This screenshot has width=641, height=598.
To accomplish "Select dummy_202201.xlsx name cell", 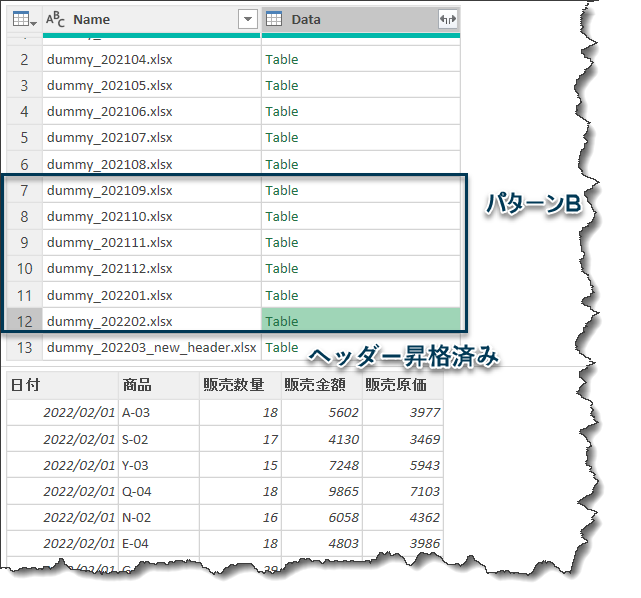I will tap(152, 295).
